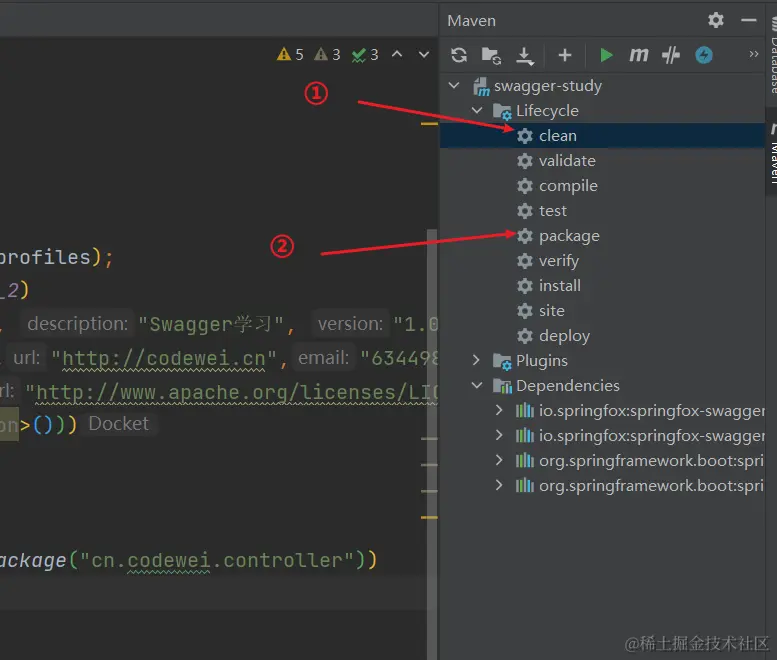Select the package lifecycle phase
This screenshot has height=660, width=777.
(602, 236)
